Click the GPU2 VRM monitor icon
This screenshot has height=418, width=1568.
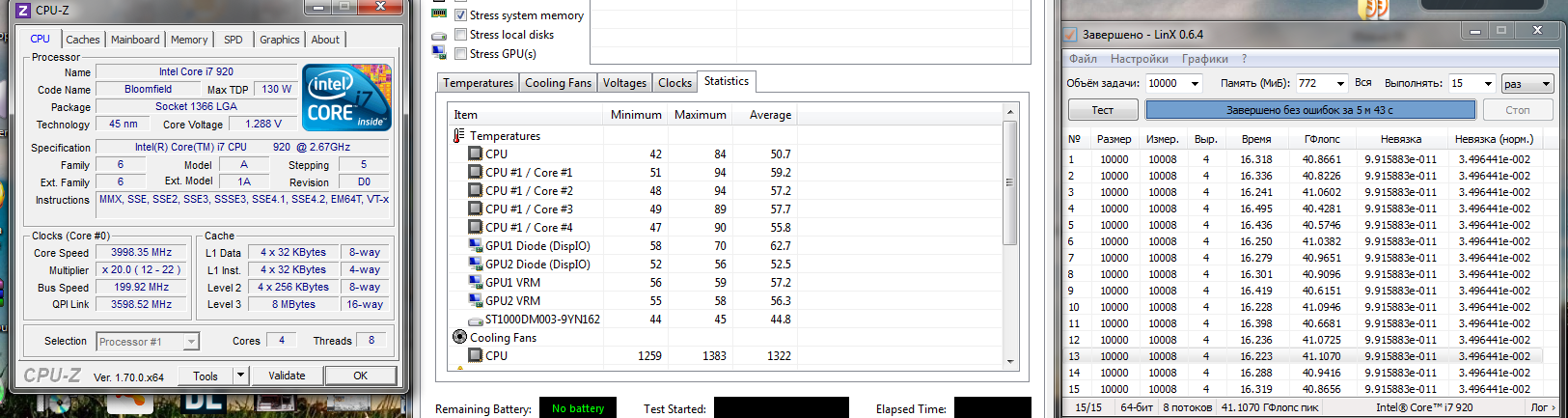click(475, 300)
